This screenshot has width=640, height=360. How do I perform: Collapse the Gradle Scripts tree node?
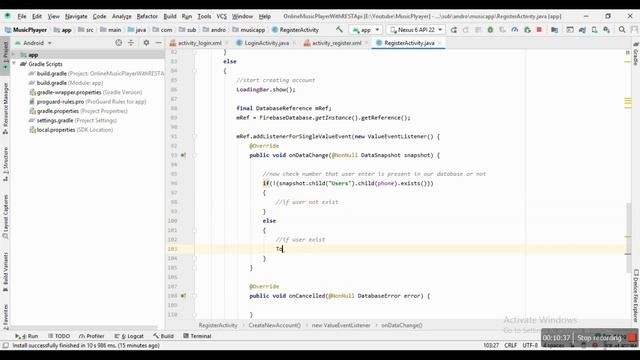(x=15, y=64)
